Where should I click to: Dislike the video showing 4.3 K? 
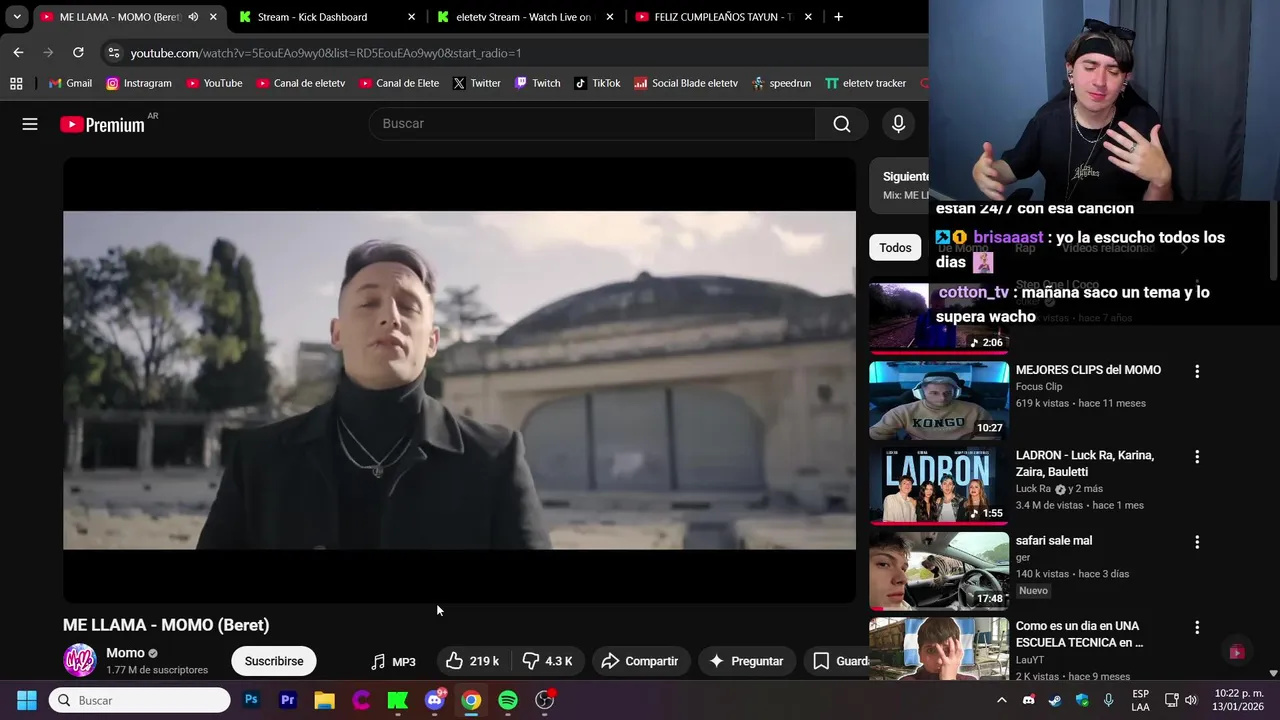548,661
